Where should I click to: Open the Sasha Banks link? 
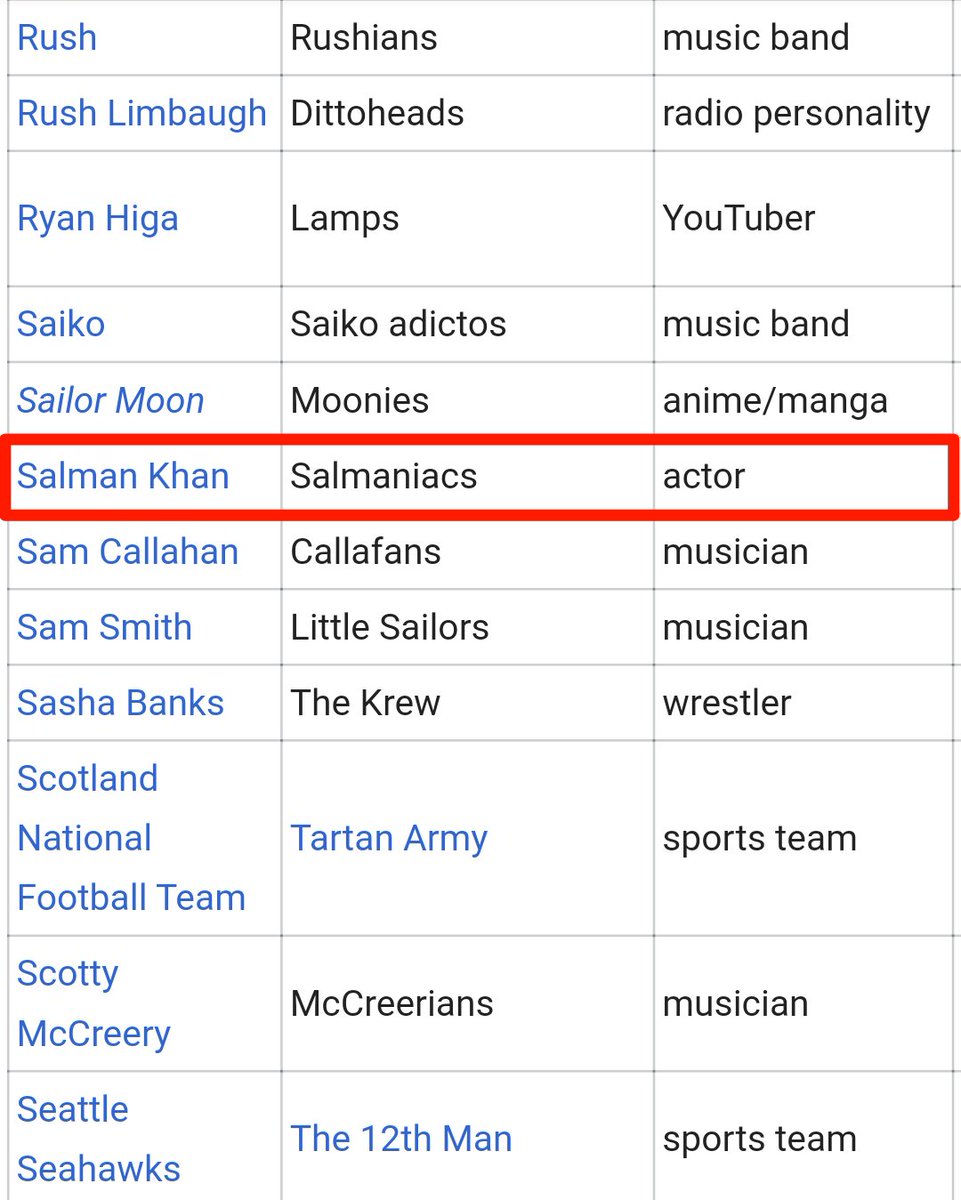click(121, 703)
